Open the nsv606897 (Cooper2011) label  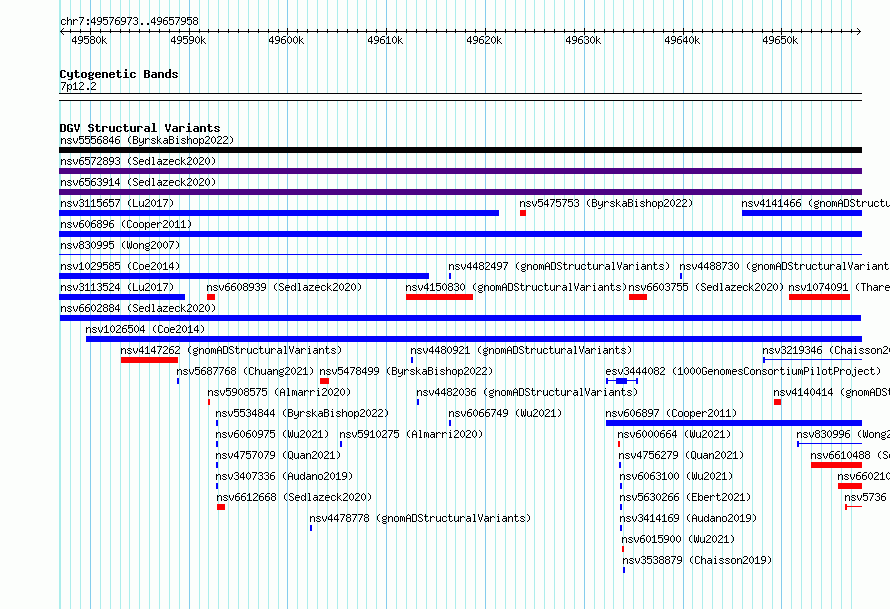click(671, 413)
